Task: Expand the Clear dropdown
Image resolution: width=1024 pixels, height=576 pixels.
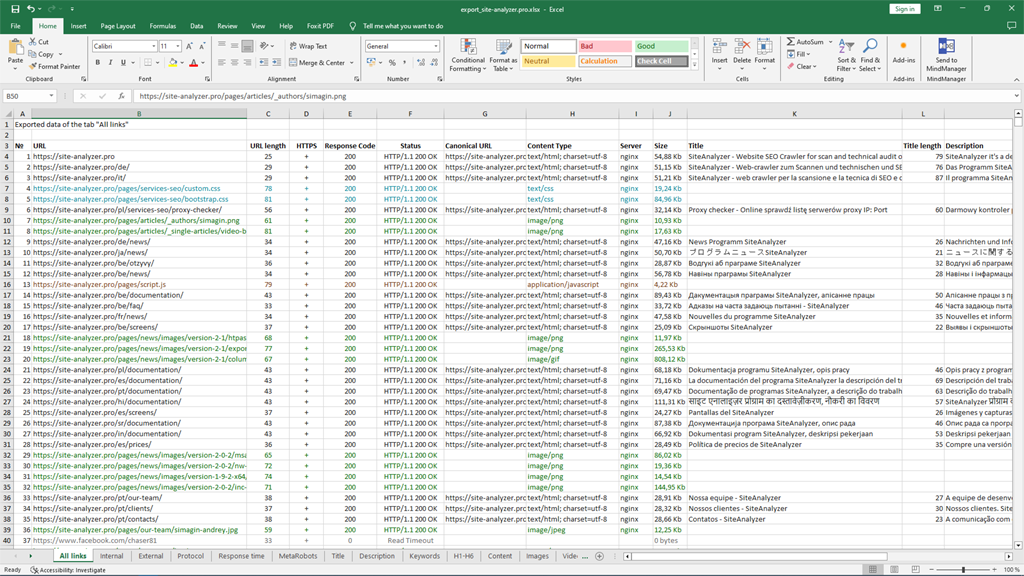Action: [816, 67]
